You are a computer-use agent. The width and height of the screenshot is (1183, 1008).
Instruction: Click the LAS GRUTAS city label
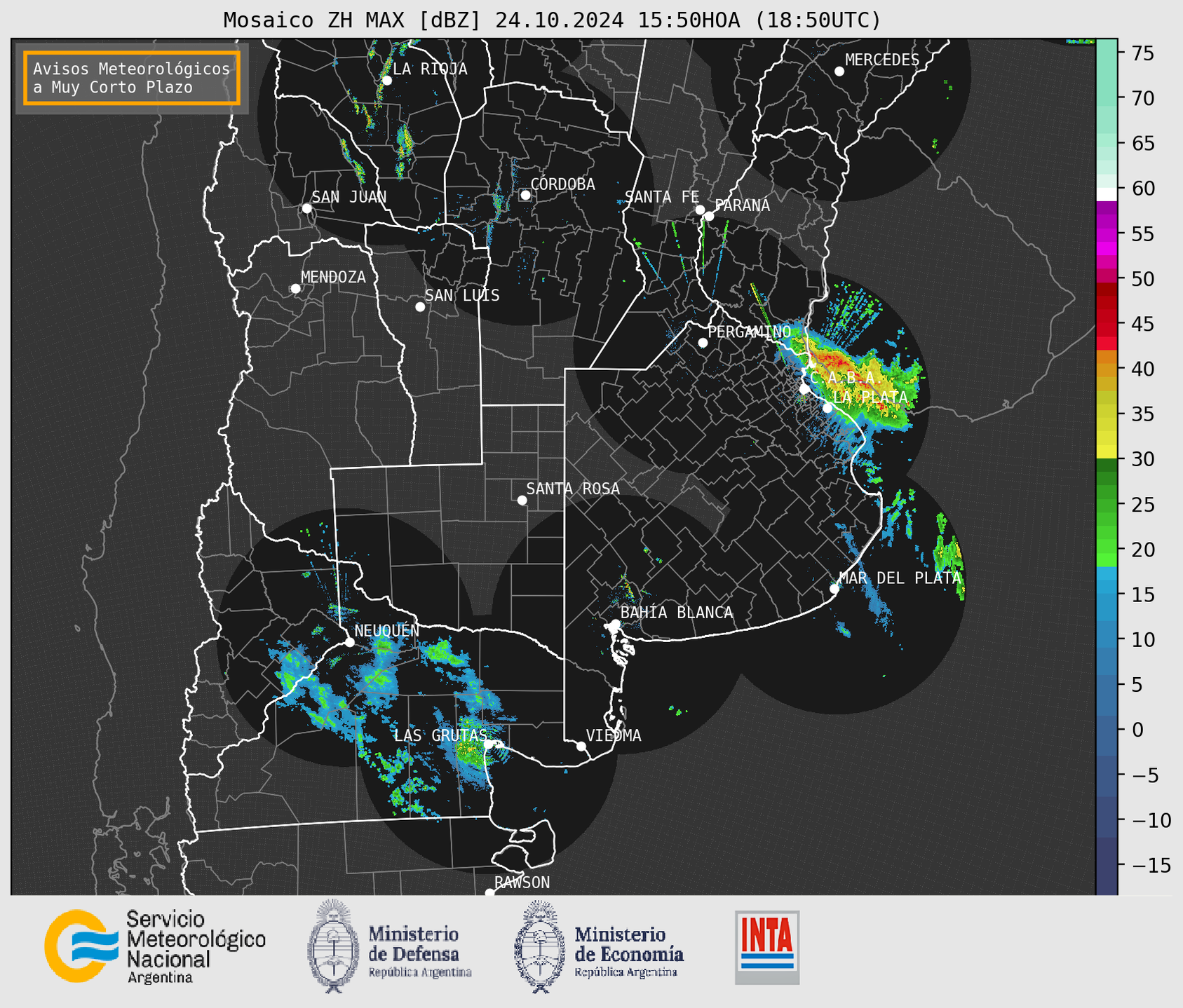[x=440, y=735]
